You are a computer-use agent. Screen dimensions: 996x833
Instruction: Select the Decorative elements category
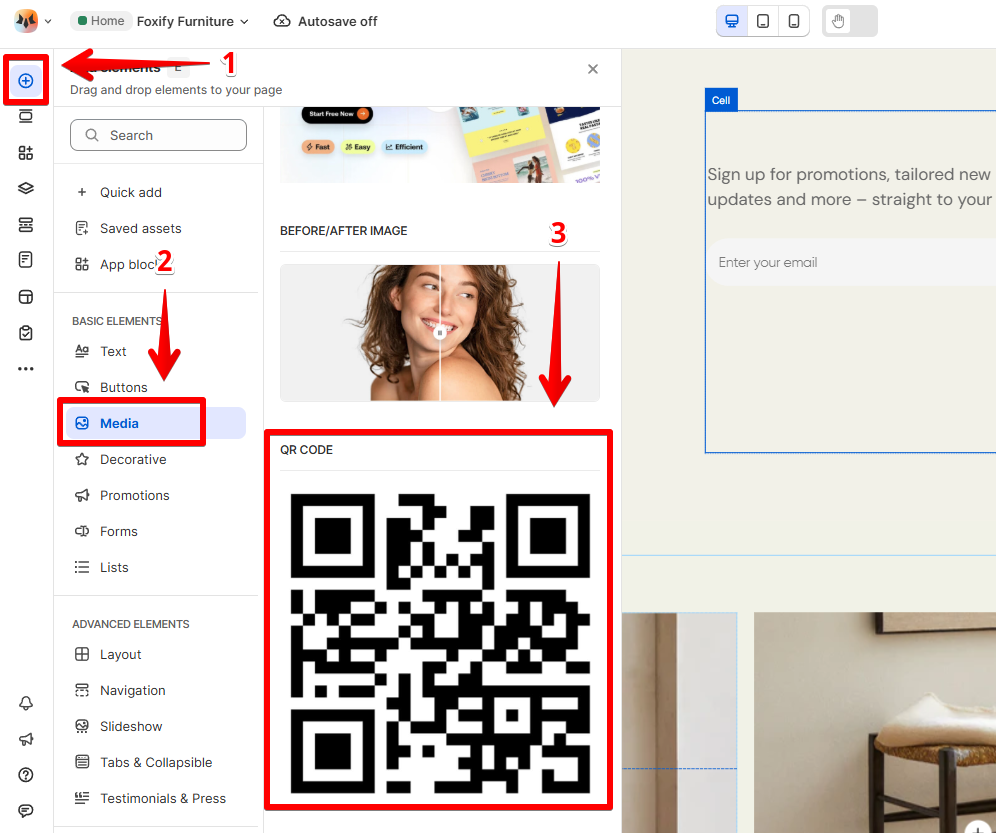pos(156,459)
